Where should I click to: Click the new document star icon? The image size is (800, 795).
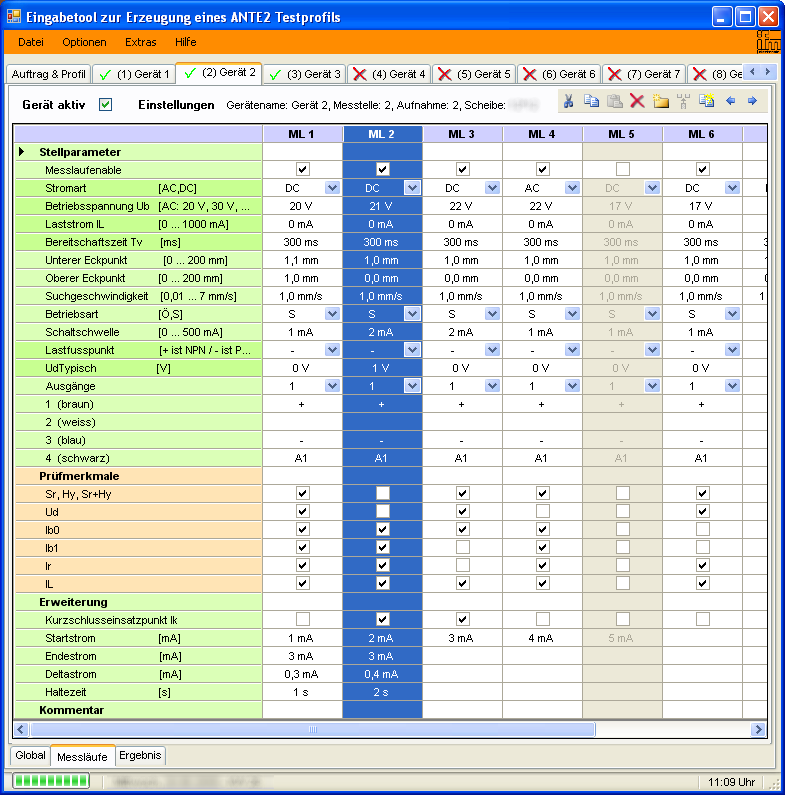point(706,101)
